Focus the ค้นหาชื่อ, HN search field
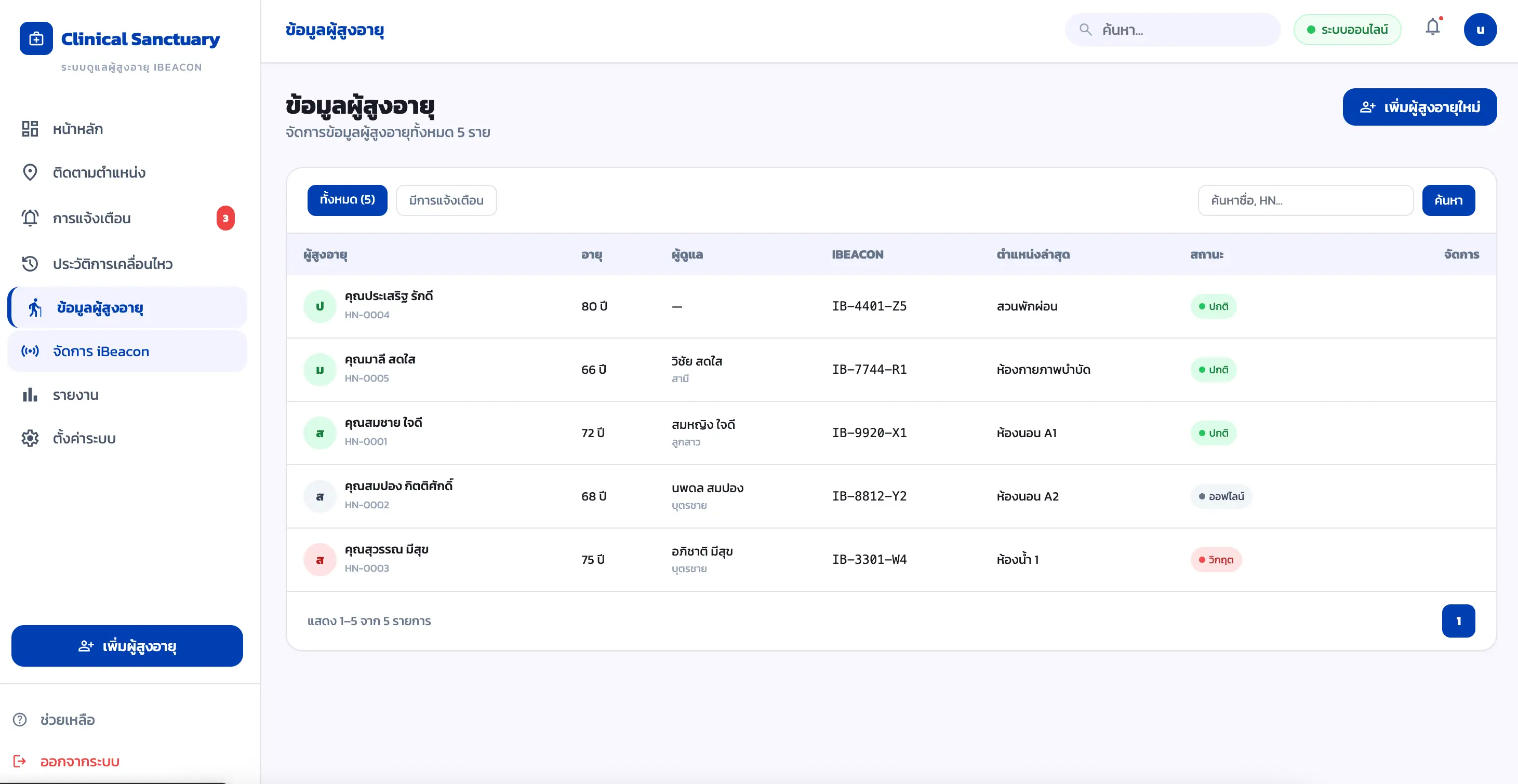1518x784 pixels. (x=1306, y=200)
